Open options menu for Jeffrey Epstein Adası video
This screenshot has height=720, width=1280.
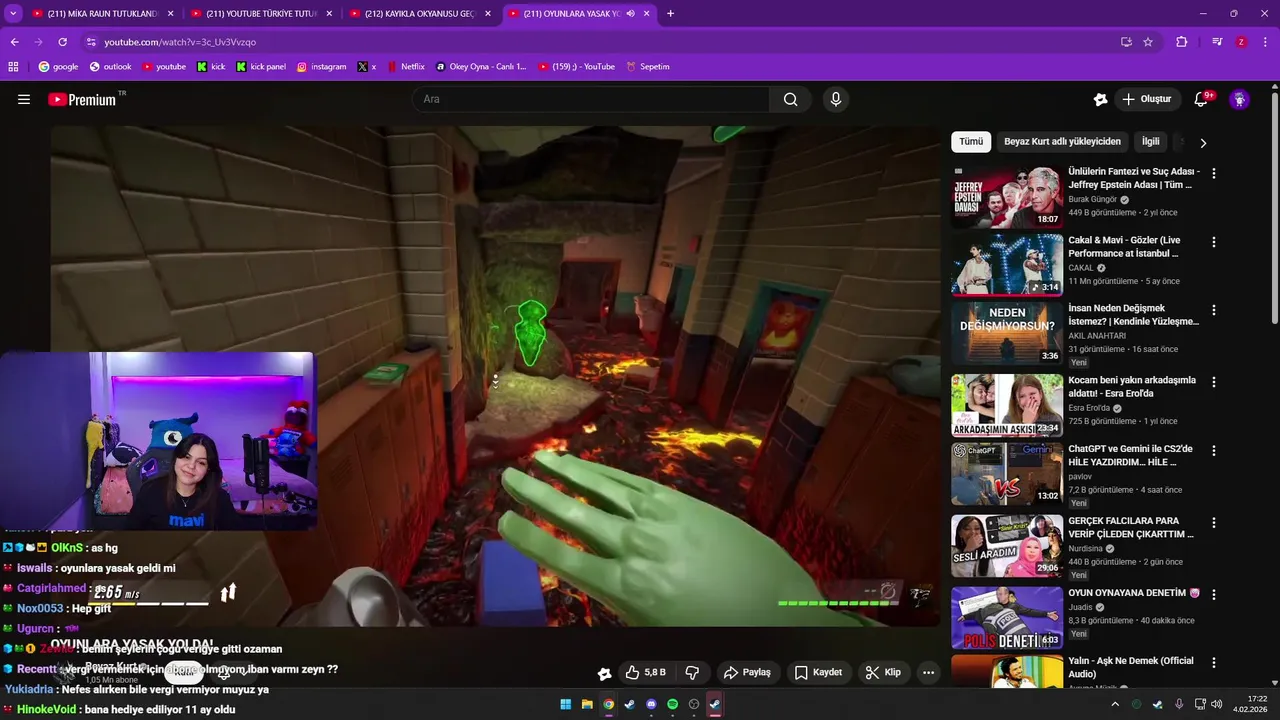pos(1214,173)
